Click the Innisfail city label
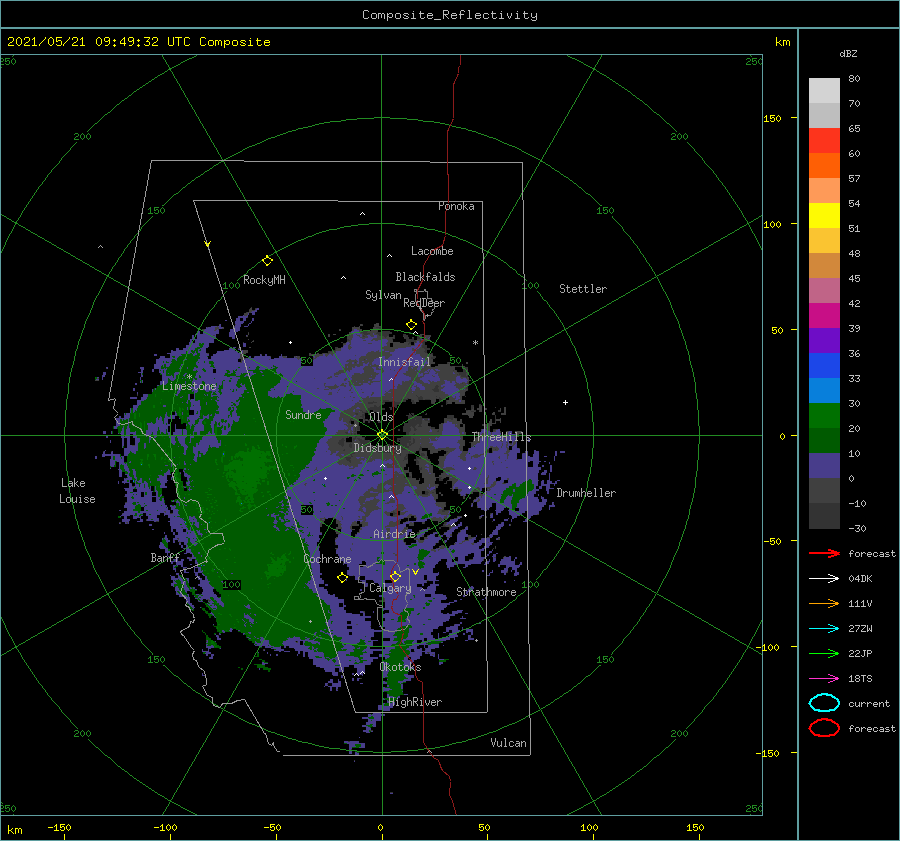 tap(404, 362)
